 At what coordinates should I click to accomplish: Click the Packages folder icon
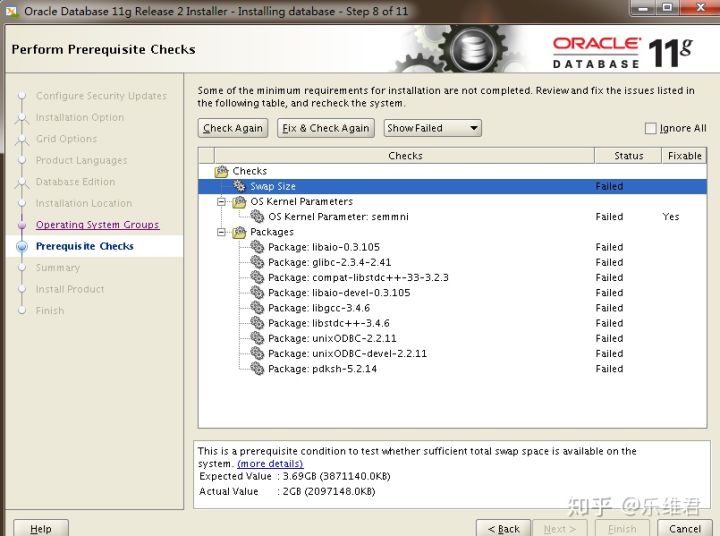pyautogui.click(x=240, y=232)
